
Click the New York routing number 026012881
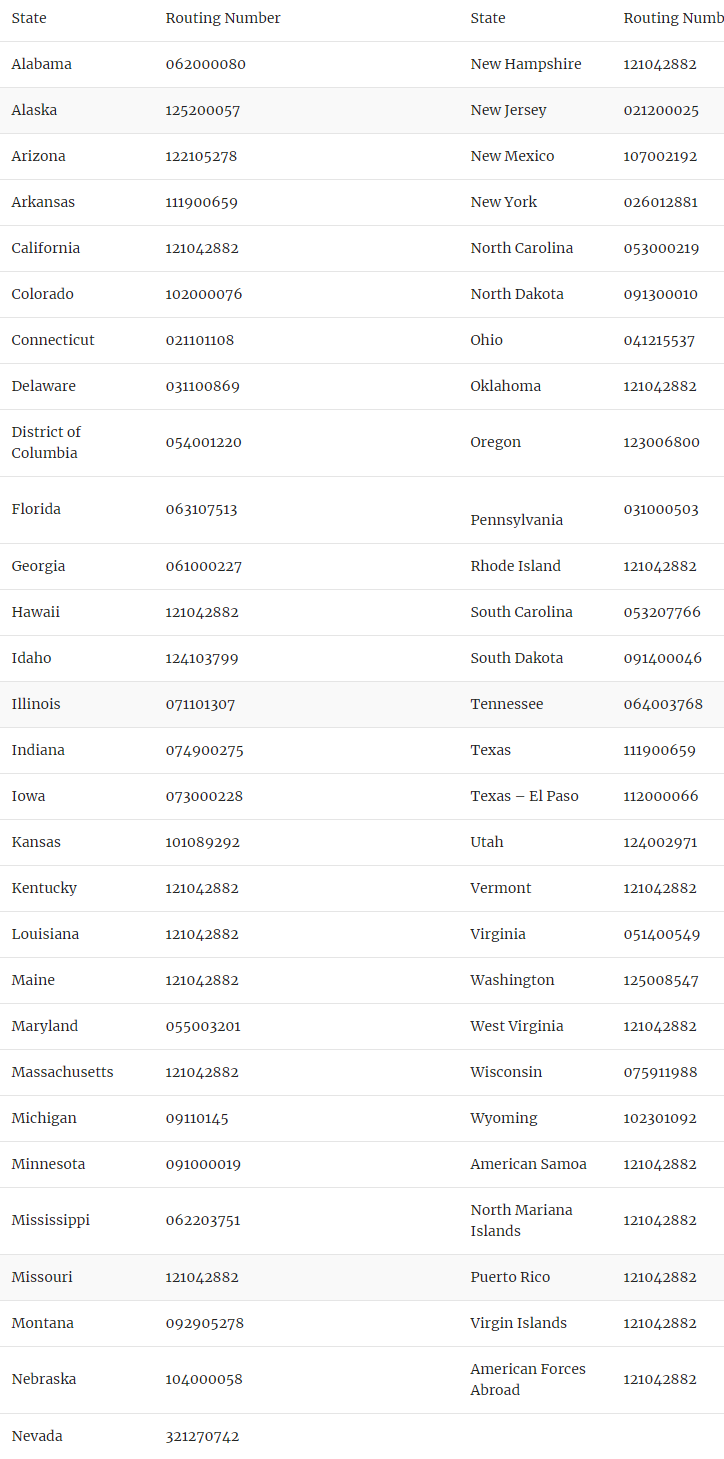tap(661, 202)
